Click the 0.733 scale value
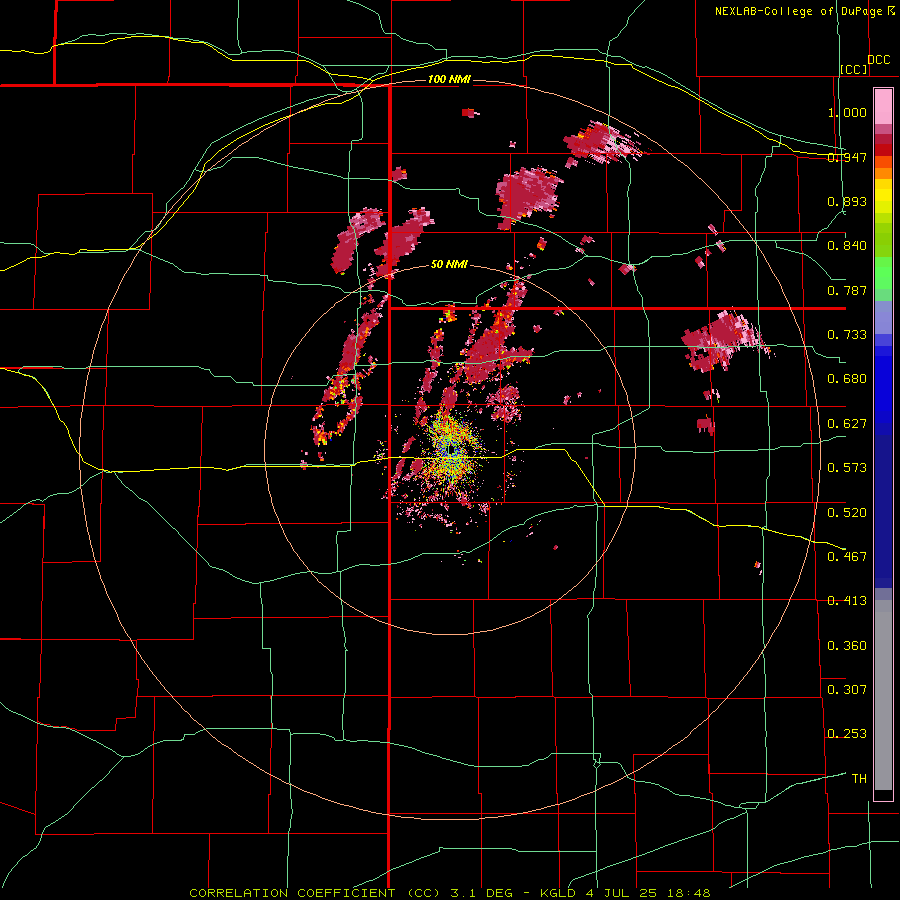 (x=847, y=335)
